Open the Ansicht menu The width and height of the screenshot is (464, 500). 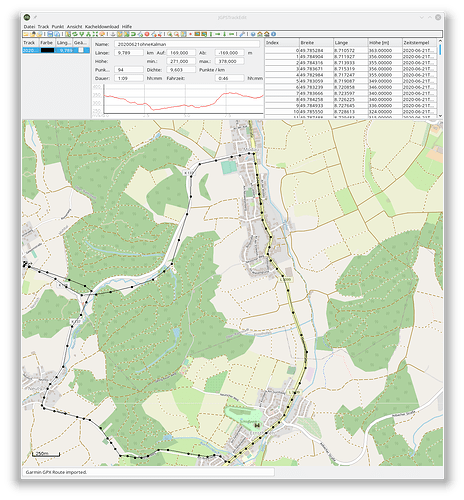tap(74, 26)
